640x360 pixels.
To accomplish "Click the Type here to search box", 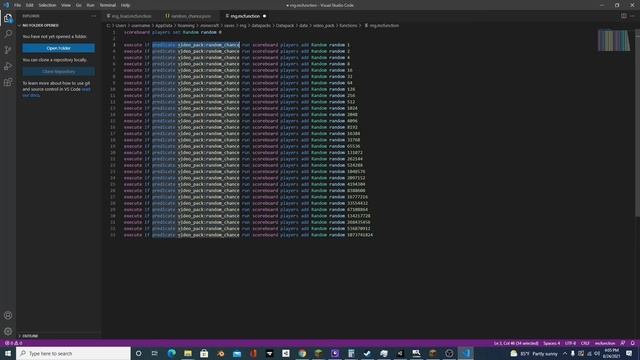I will coord(73,353).
